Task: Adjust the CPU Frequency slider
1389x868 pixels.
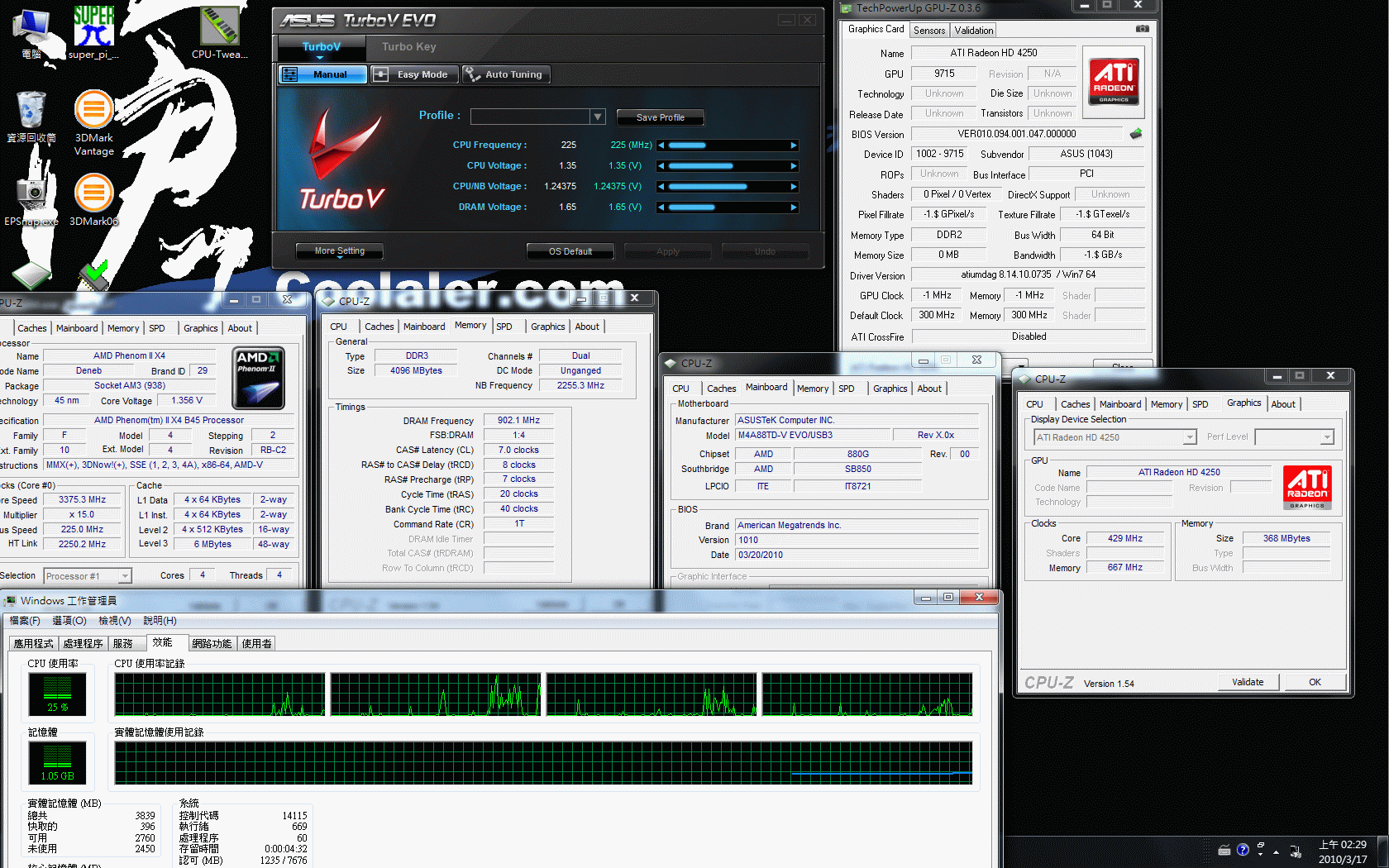Action: (728, 145)
